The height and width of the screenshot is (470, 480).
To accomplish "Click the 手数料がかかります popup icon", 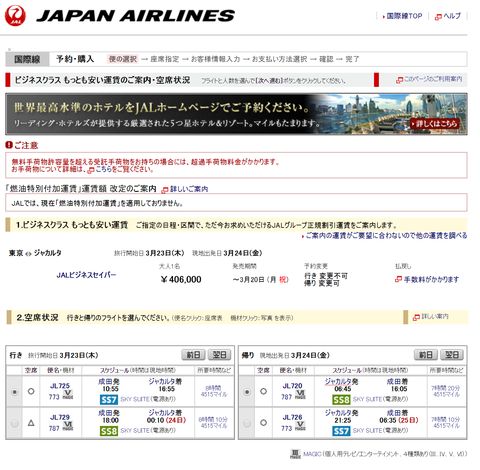I will point(398,279).
